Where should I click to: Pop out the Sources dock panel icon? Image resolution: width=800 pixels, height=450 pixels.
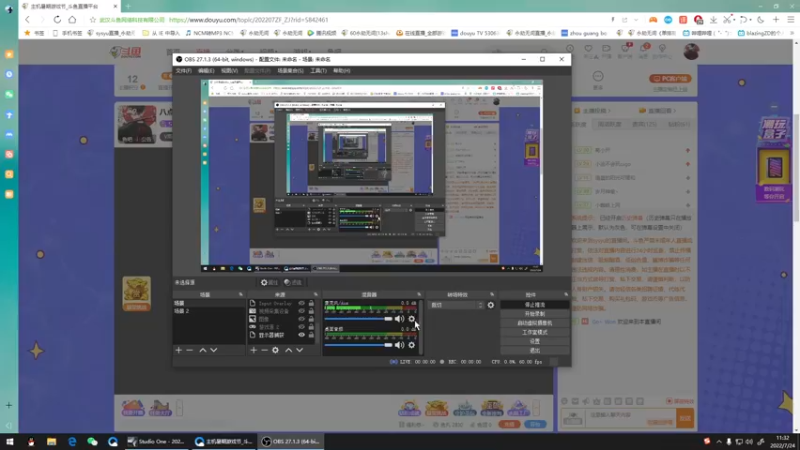coord(316,294)
